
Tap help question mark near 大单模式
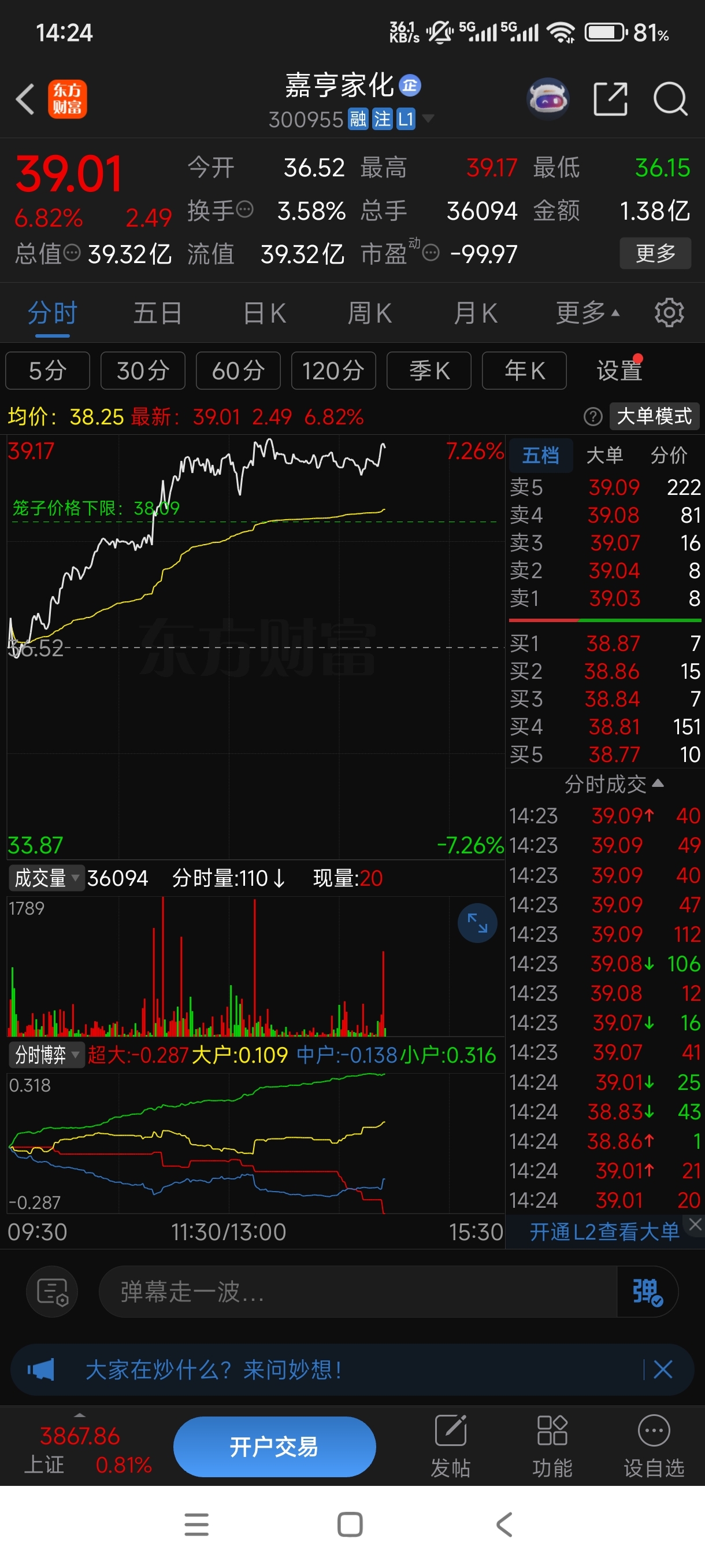592,416
